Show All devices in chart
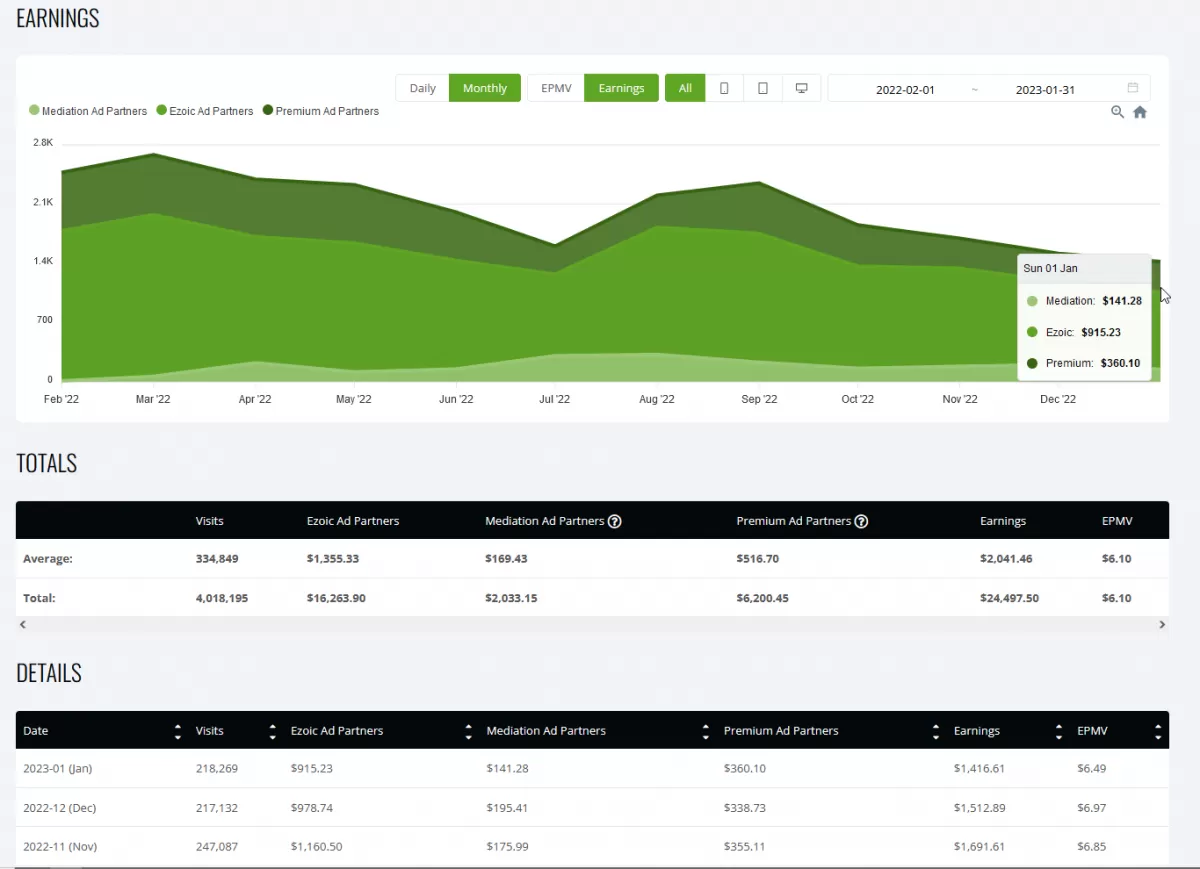The width and height of the screenshot is (1200, 869). coord(685,88)
